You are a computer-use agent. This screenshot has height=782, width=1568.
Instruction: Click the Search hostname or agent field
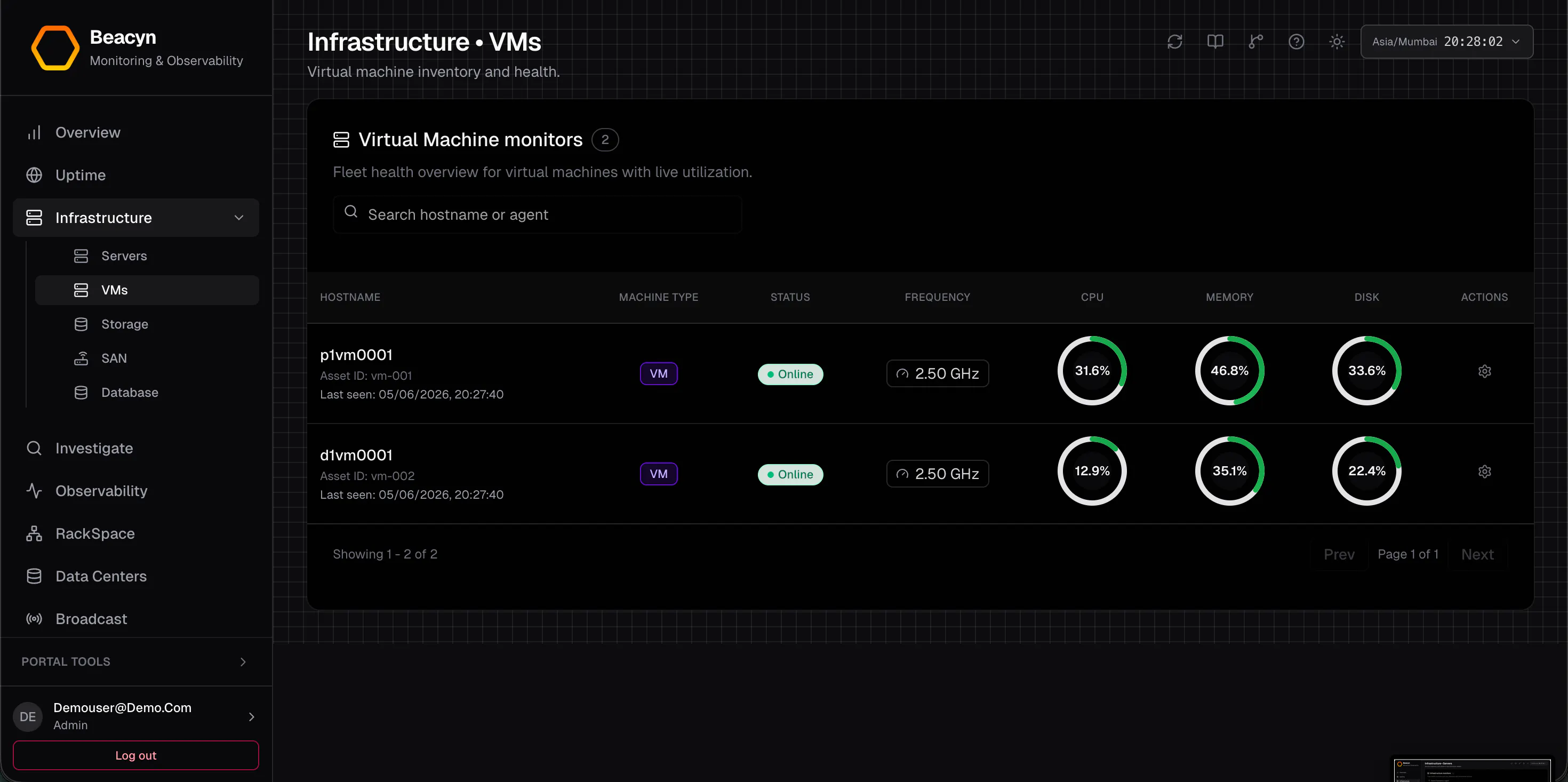(x=538, y=214)
